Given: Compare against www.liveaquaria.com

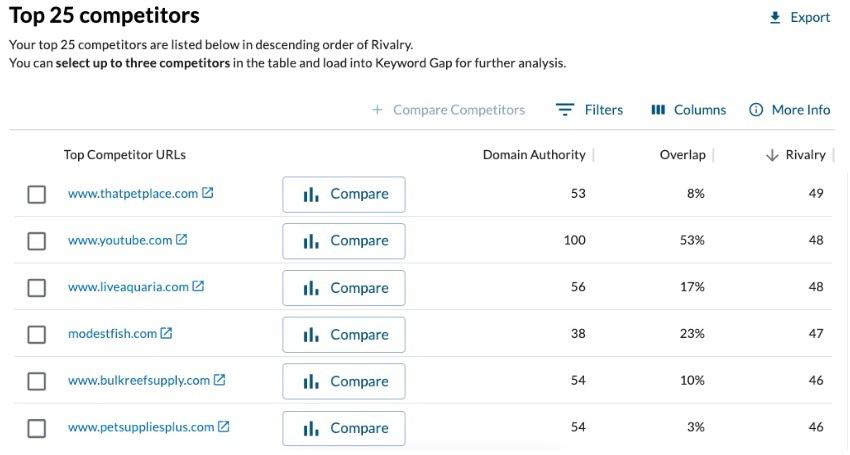Looking at the screenshot, I should click(344, 288).
